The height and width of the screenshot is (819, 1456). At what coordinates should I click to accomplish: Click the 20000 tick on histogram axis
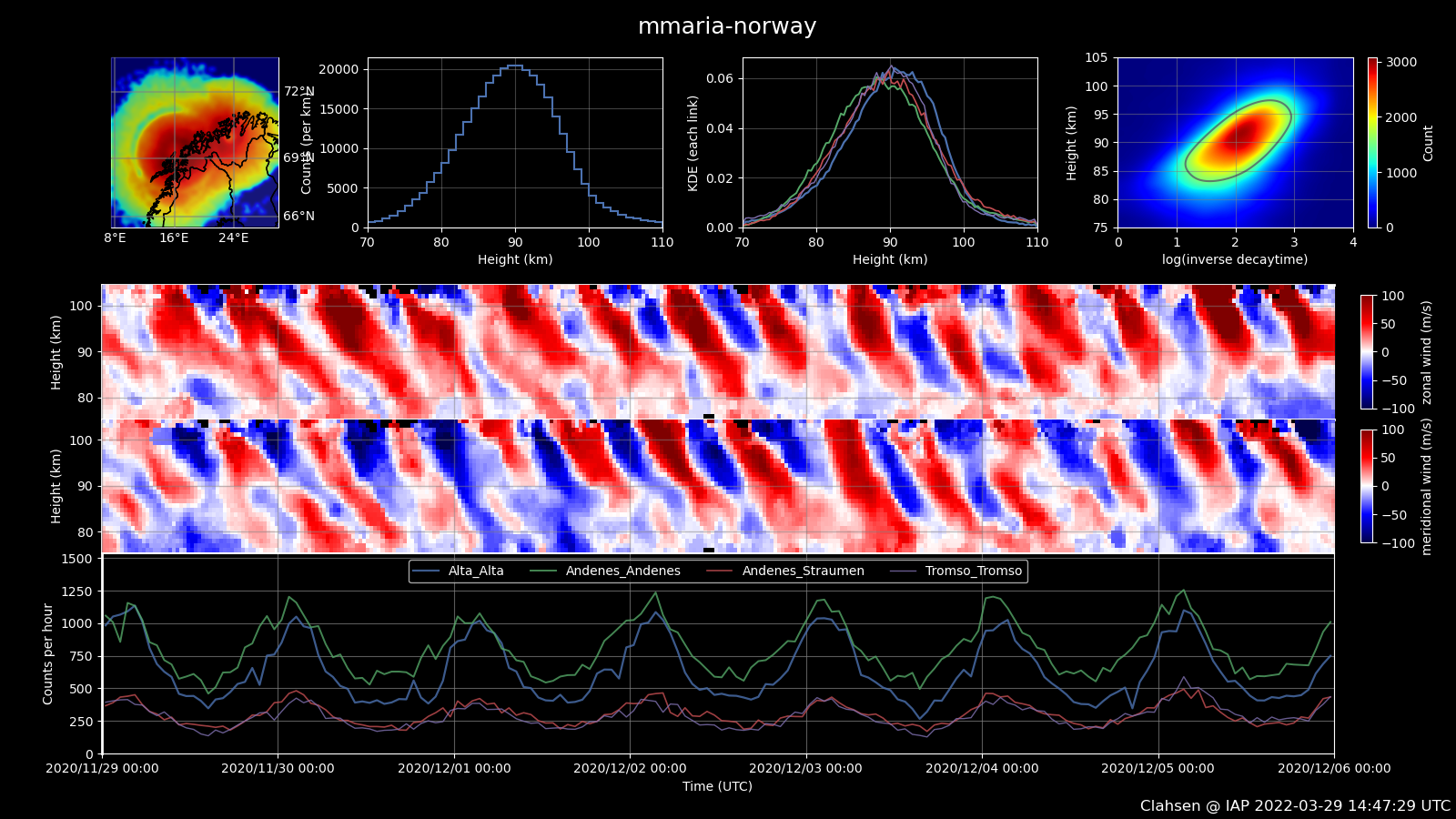point(338,70)
